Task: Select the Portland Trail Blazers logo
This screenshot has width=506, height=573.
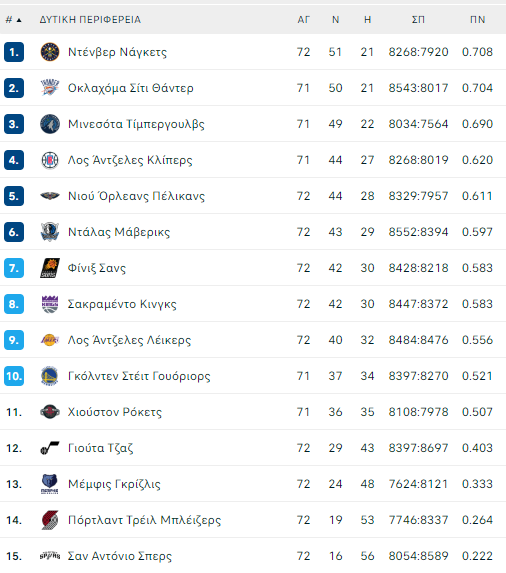Action: click(x=50, y=520)
